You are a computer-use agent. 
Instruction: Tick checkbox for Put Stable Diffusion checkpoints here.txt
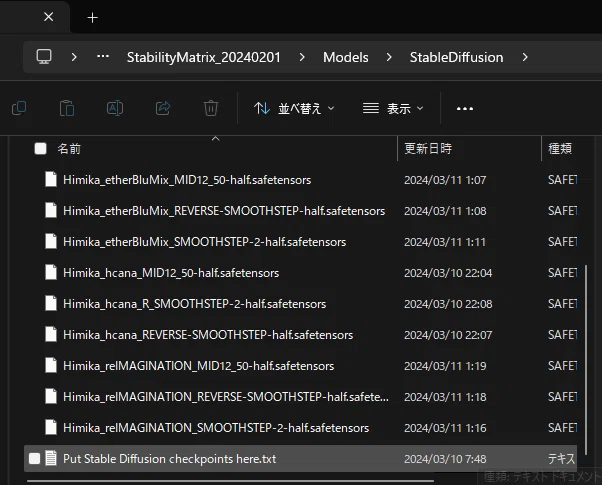coord(34,459)
